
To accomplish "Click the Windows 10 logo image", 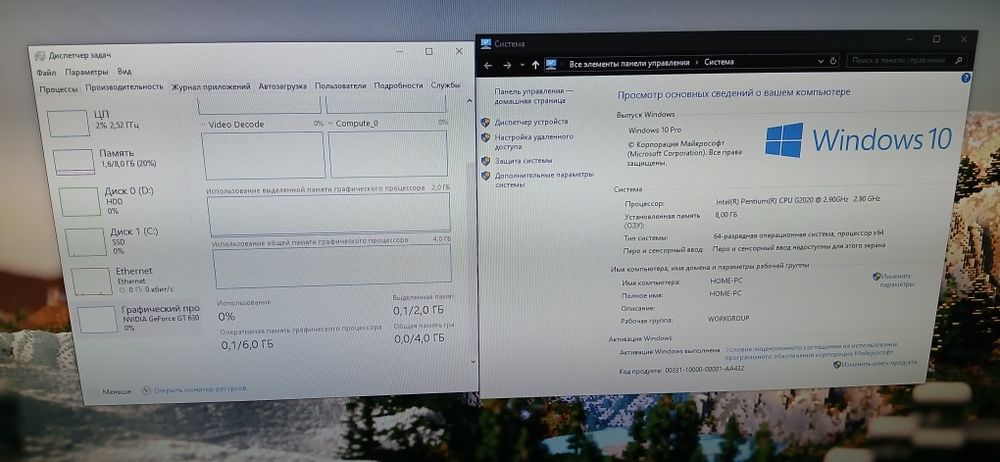I will pos(858,140).
